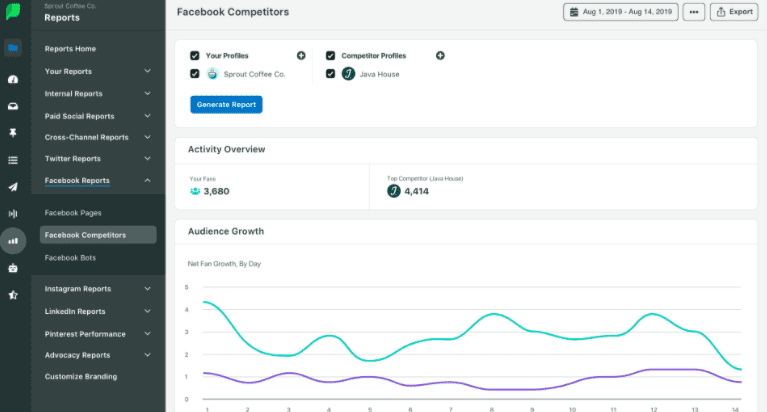Image resolution: width=767 pixels, height=412 pixels.
Task: Click the pin icon in the left rail
Action: 13,132
